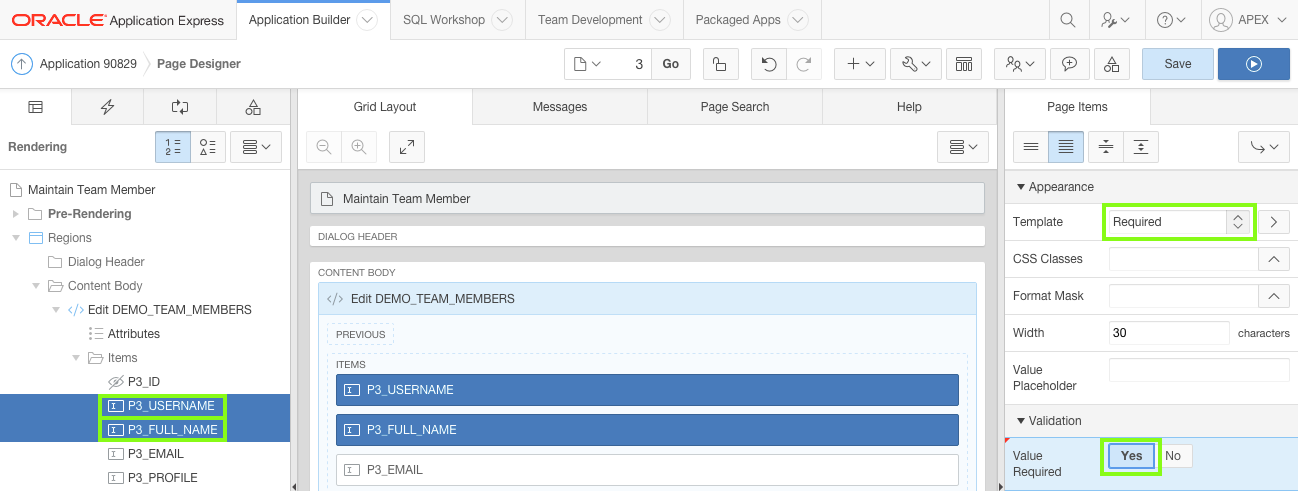This screenshot has width=1298, height=491.
Task: Expand grid layout to full view
Action: 407,147
